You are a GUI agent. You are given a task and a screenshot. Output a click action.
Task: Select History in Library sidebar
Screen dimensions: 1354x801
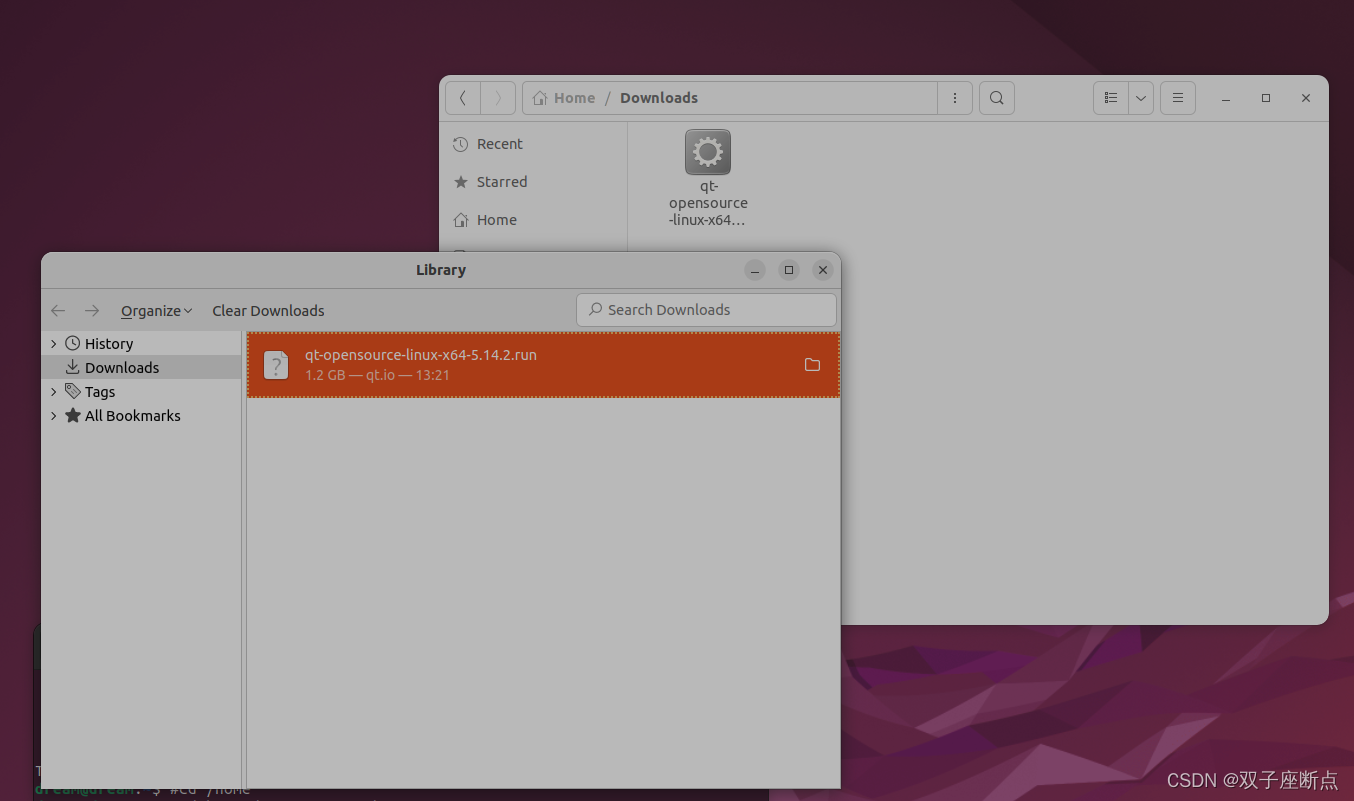[x=109, y=344]
